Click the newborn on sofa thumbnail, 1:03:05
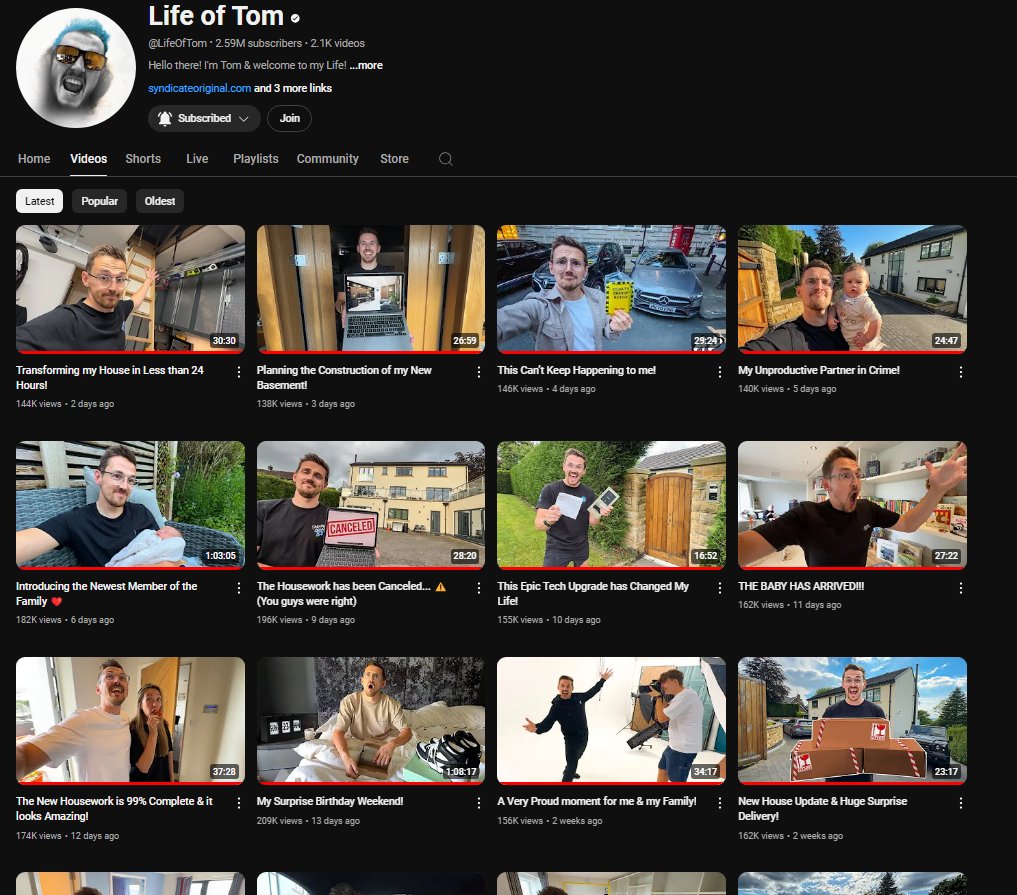Screen dimensions: 1017x895 point(130,505)
